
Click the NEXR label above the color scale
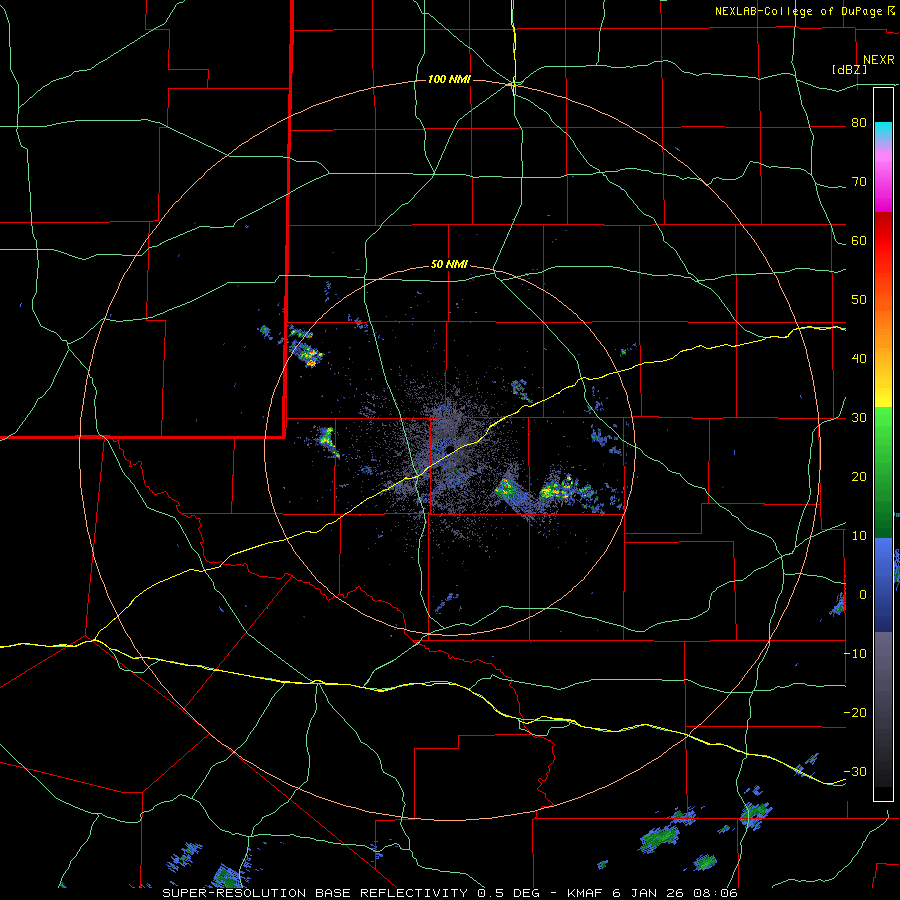point(879,60)
